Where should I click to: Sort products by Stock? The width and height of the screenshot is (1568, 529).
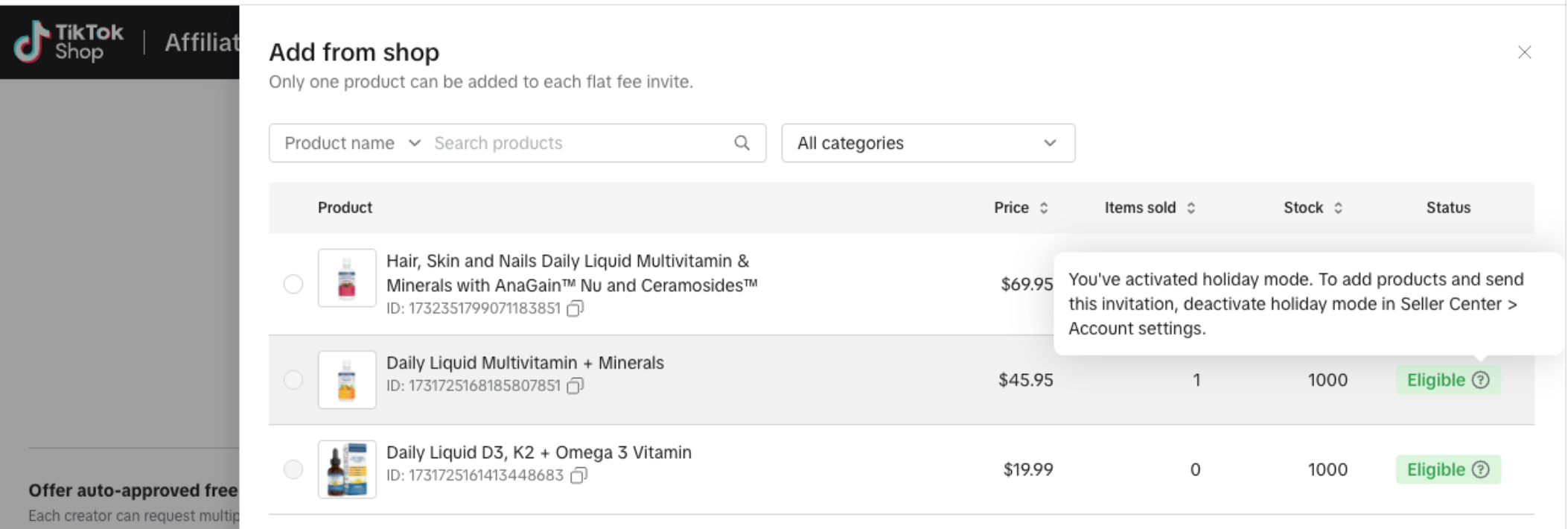coord(1338,208)
